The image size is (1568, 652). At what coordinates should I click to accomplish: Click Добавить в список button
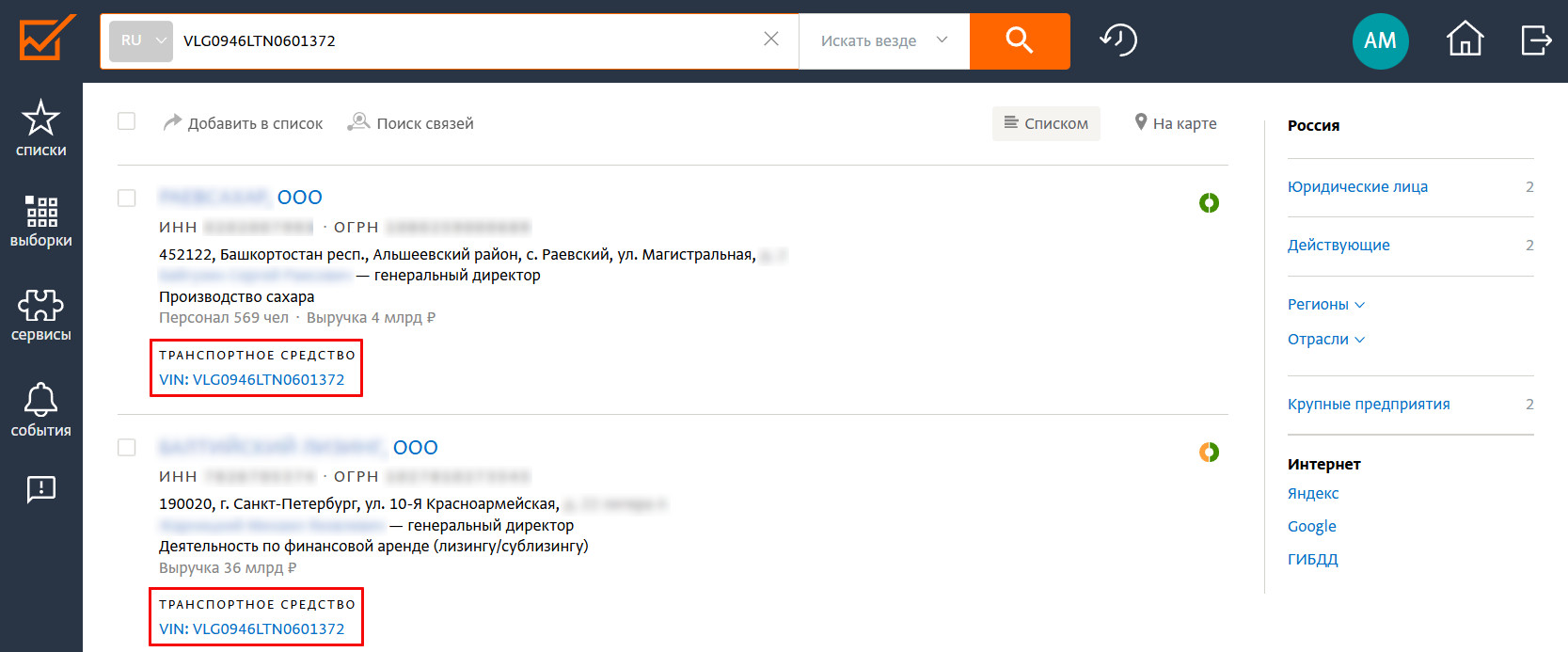tap(243, 123)
